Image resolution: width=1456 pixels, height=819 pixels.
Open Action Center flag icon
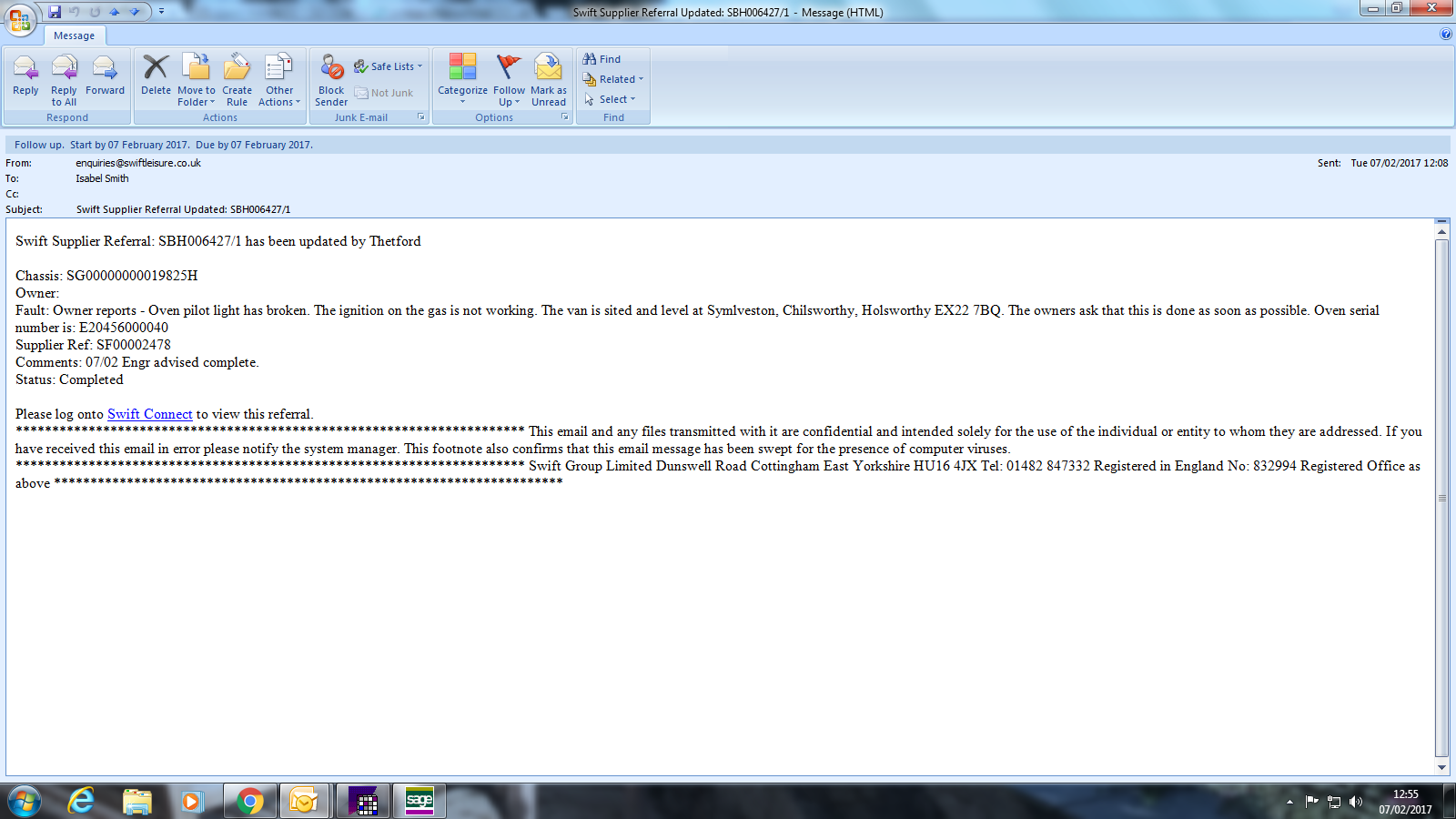click(x=1311, y=802)
